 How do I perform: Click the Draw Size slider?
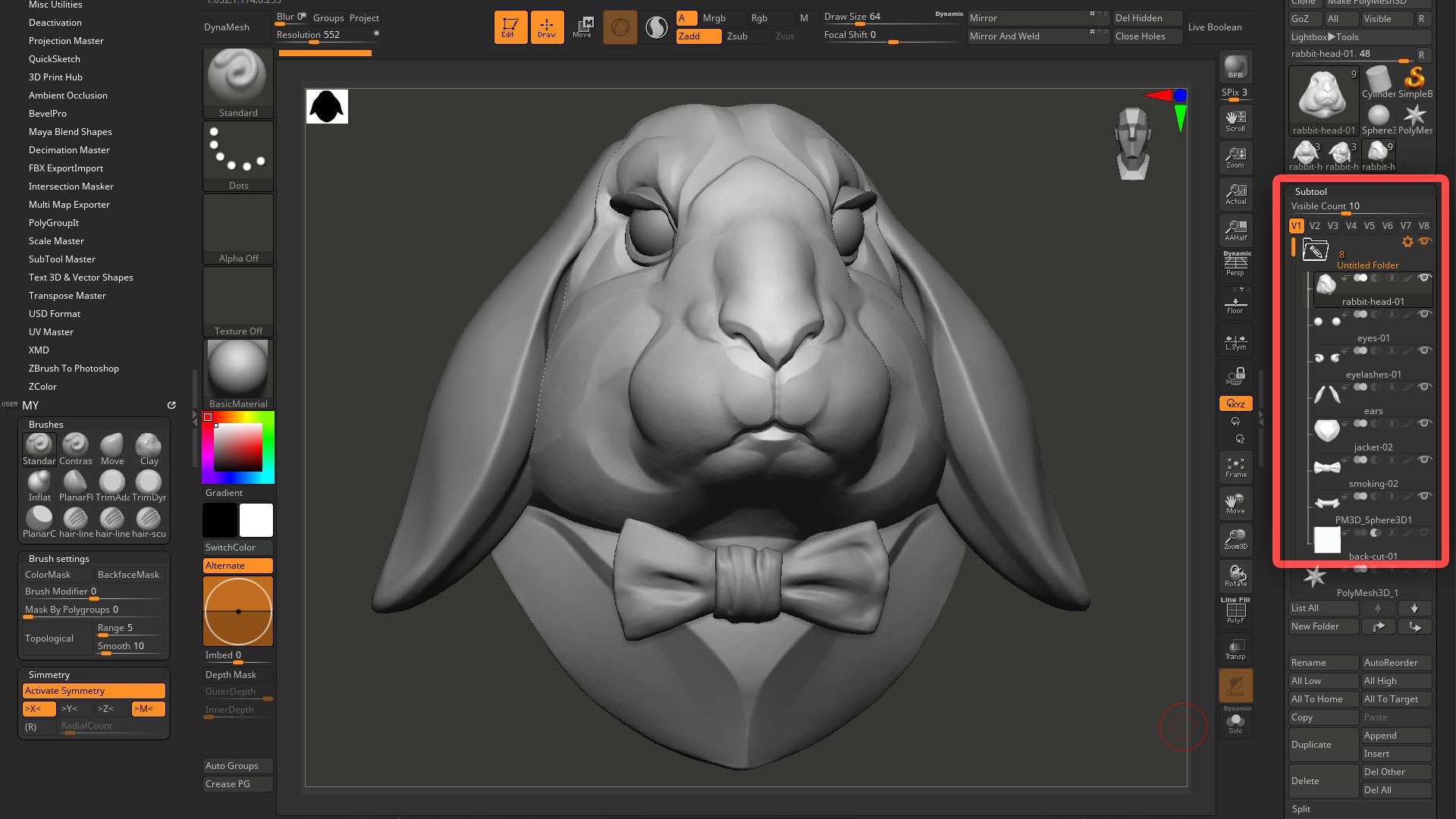[893, 18]
